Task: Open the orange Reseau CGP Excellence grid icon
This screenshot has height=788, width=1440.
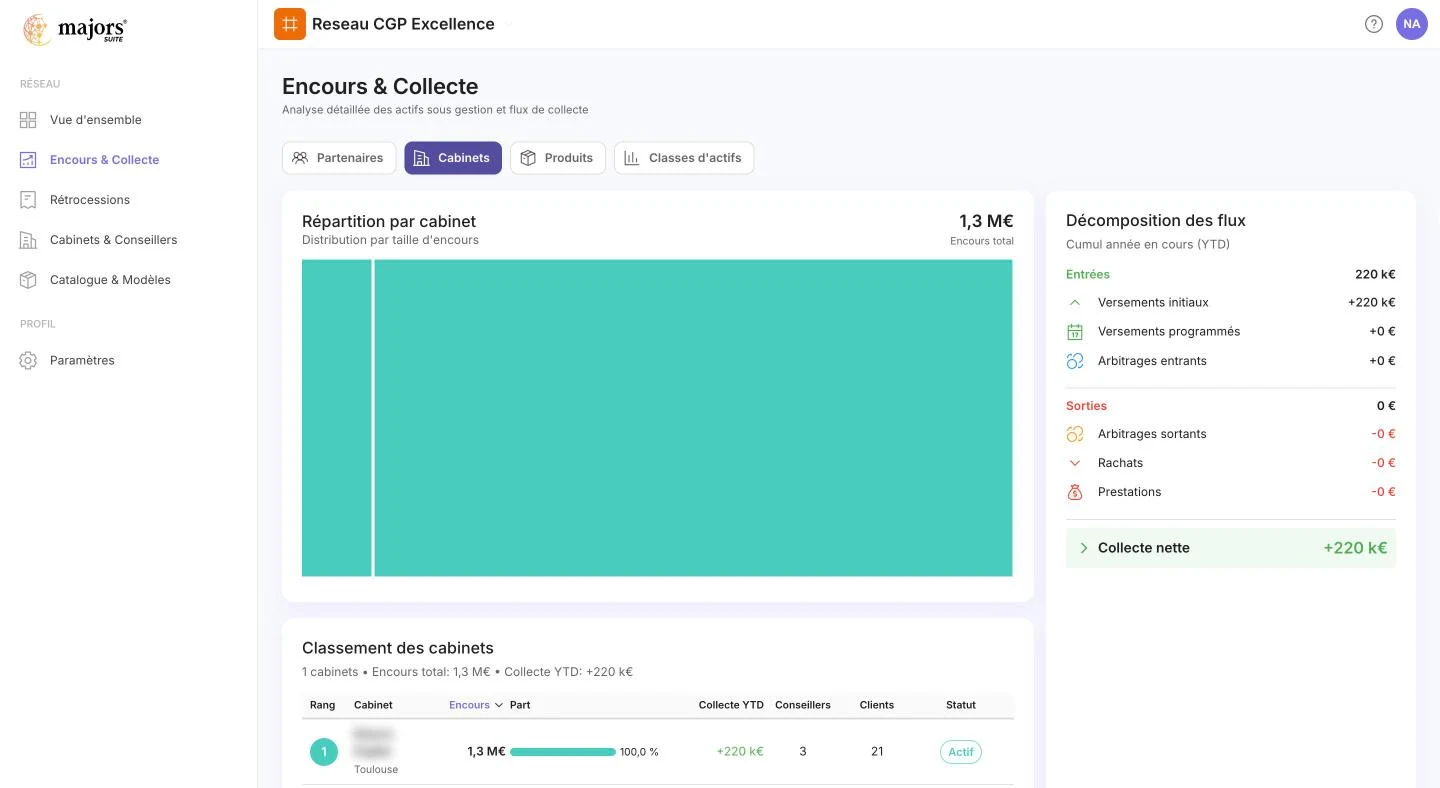Action: click(x=290, y=24)
